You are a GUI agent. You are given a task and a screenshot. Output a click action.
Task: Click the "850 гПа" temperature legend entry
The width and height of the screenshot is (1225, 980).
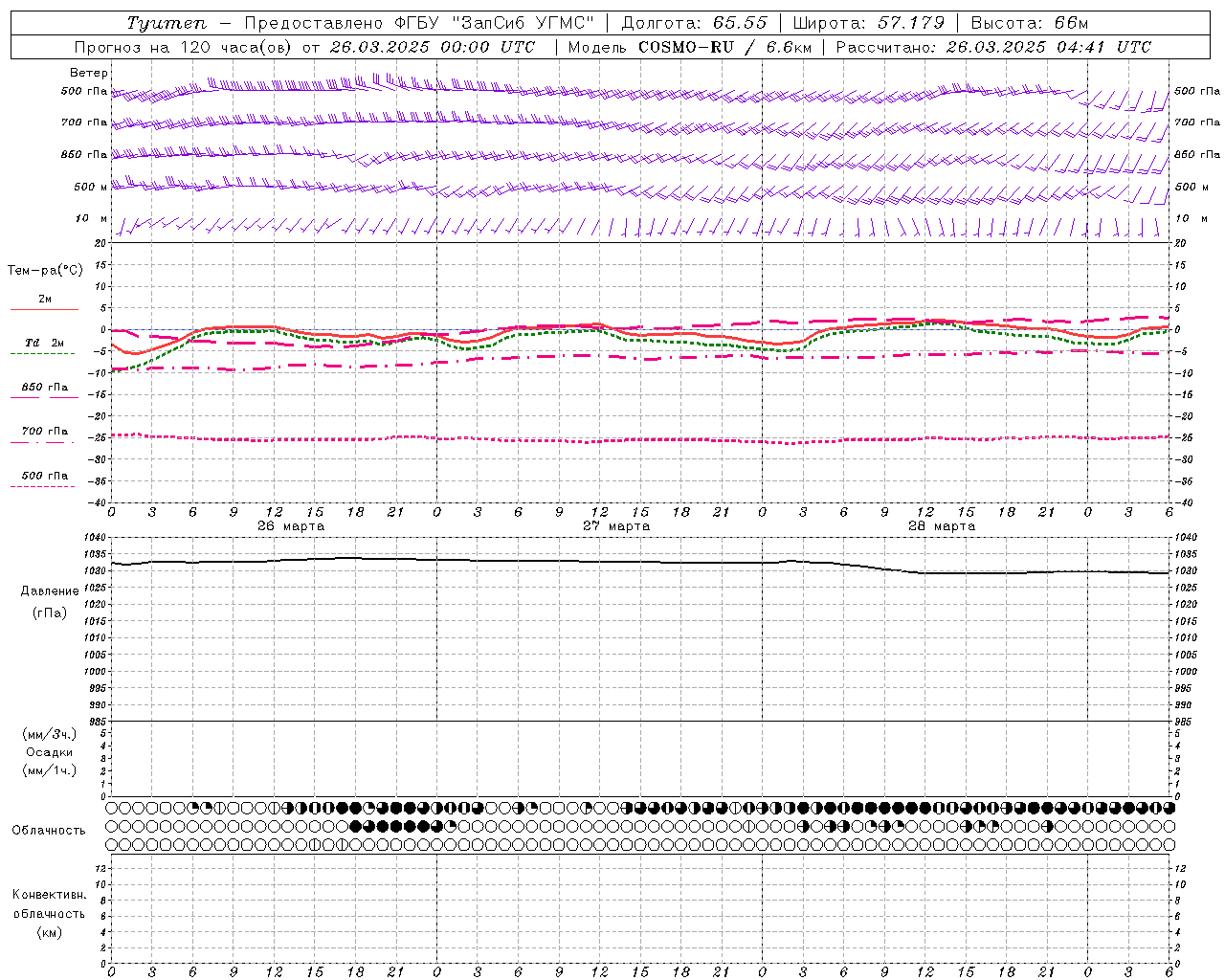pos(45,388)
